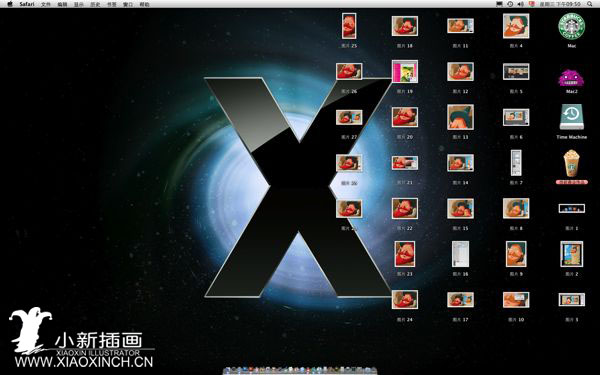Select the 图片 3 file thumbnail
This screenshot has width=600, height=375.
tap(571, 300)
